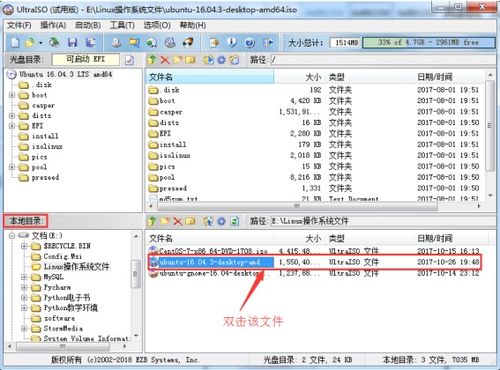The image size is (500, 370).
Task: Click the New file toolbar icon
Action: [x=15, y=43]
